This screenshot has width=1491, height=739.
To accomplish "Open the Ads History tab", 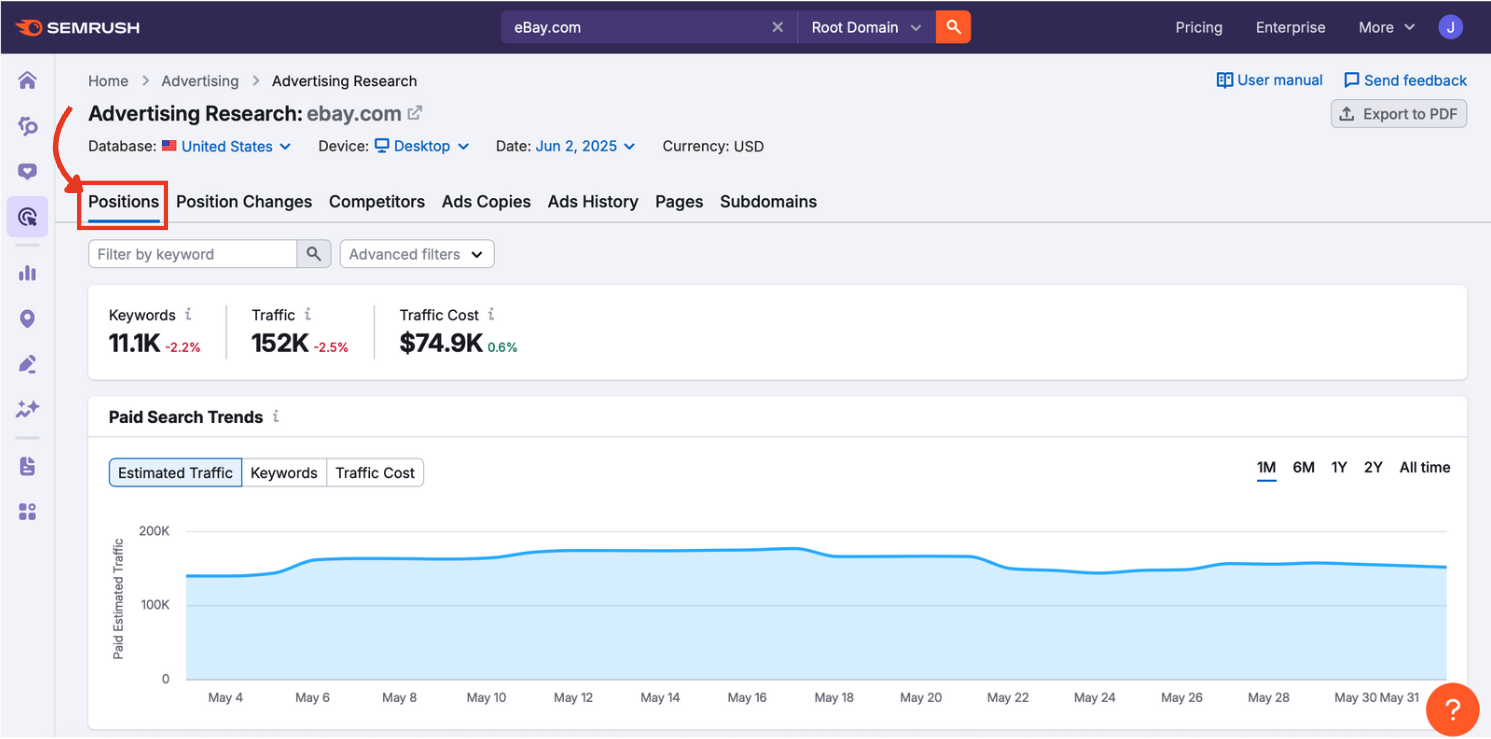I will [592, 201].
